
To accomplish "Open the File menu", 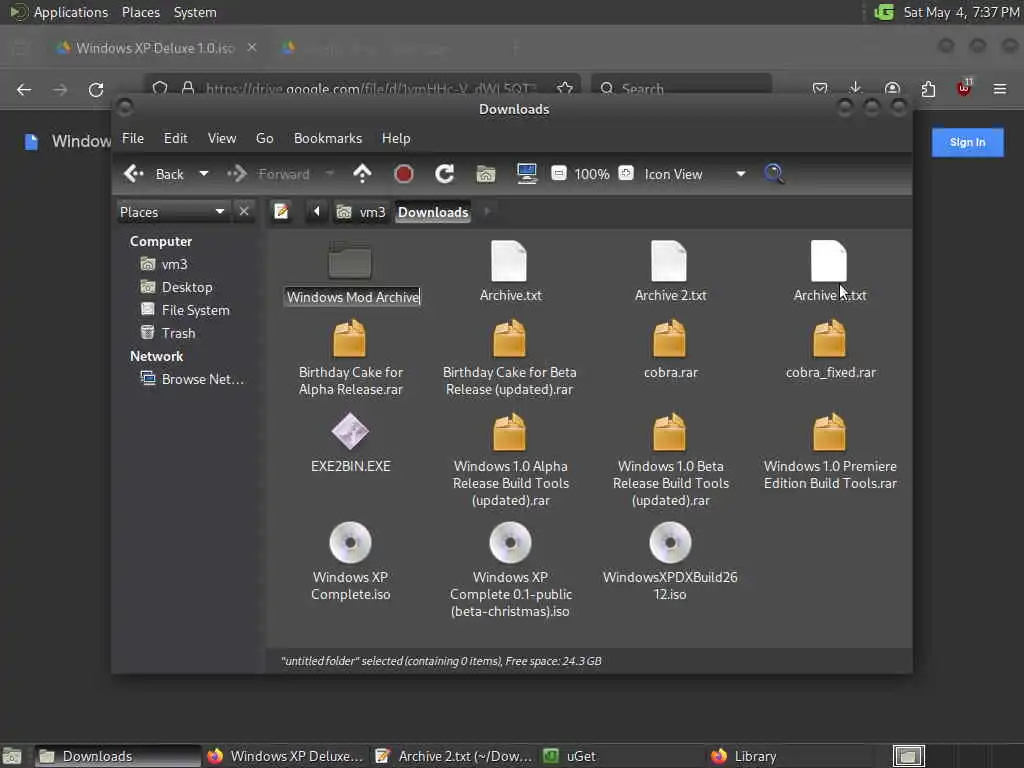I will [133, 138].
